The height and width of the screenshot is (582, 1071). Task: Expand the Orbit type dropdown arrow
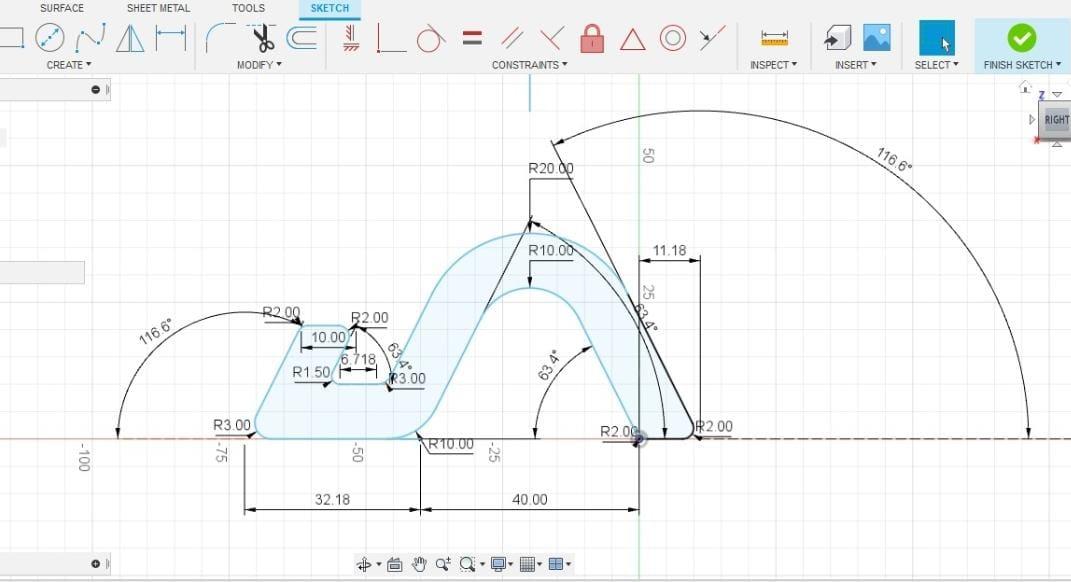[x=378, y=564]
